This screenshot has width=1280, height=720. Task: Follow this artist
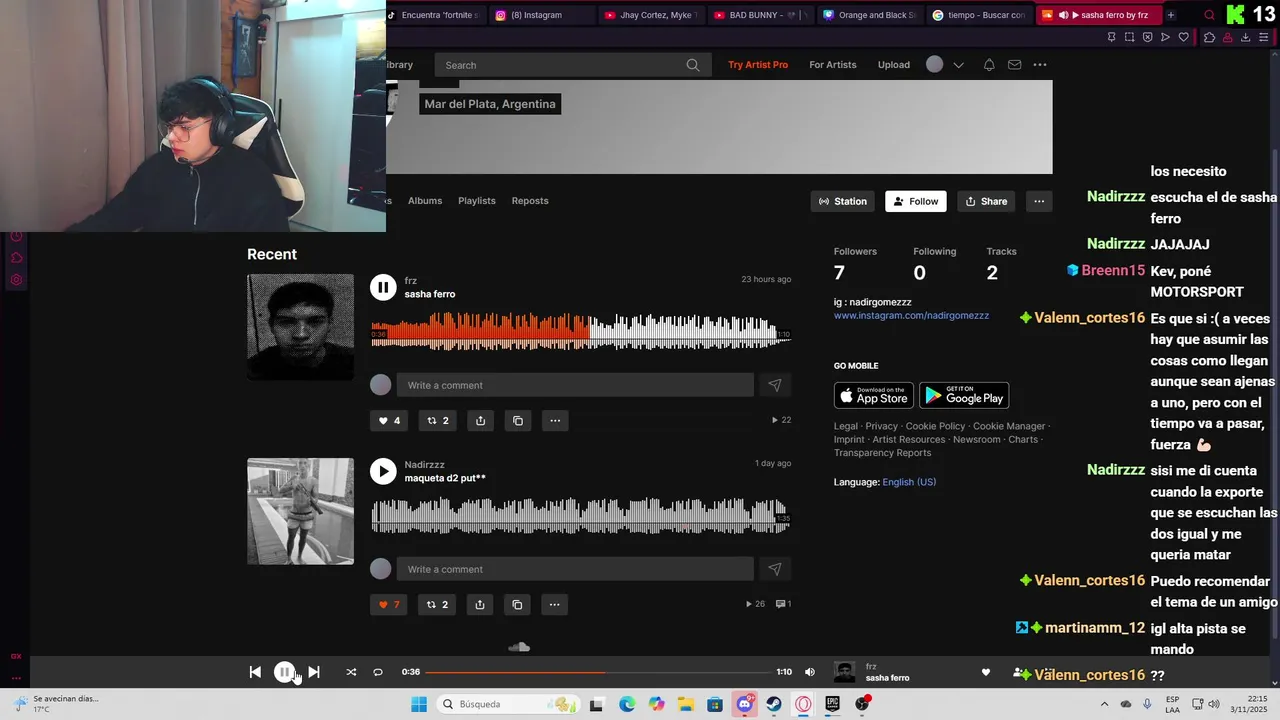pos(916,201)
